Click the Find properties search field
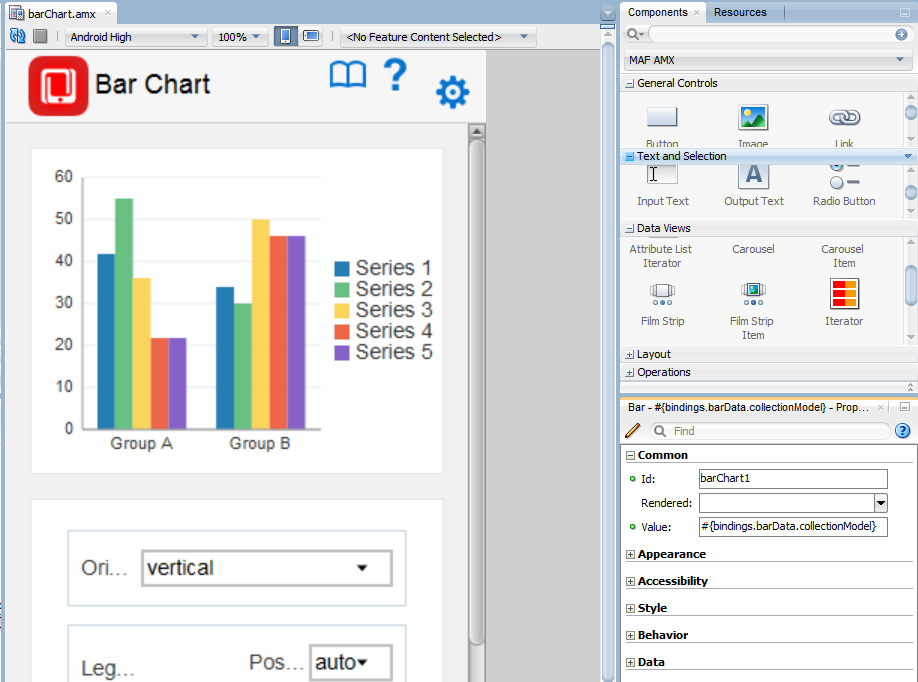Viewport: 918px width, 682px height. 771,431
